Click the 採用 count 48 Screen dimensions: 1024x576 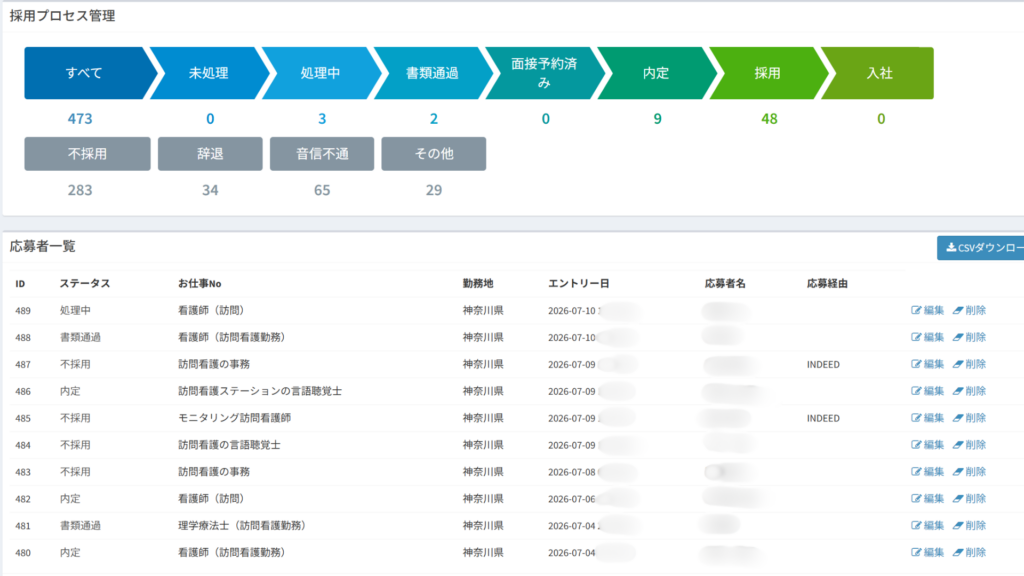click(769, 119)
